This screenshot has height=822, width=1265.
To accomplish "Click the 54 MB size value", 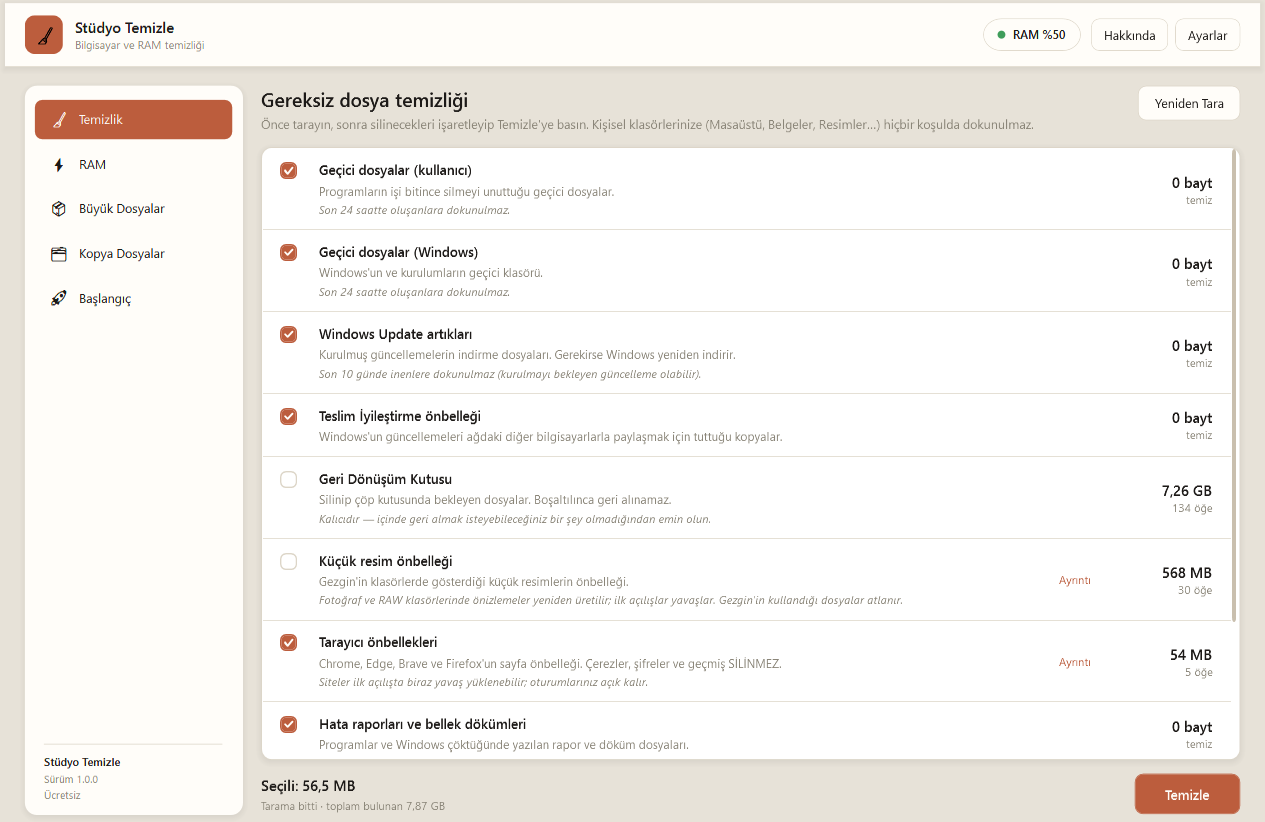I will [x=1191, y=655].
